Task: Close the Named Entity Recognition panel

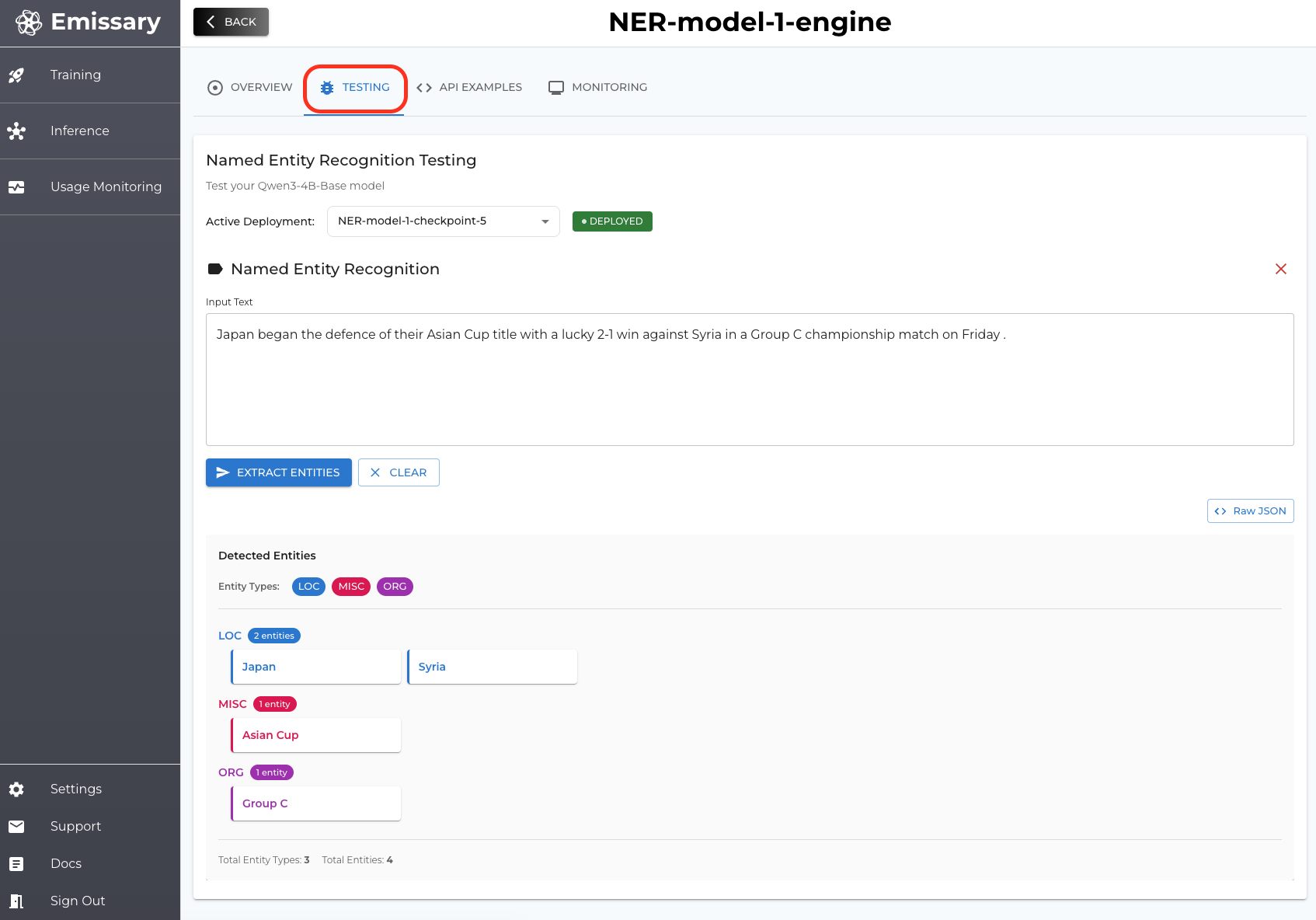Action: (x=1280, y=269)
